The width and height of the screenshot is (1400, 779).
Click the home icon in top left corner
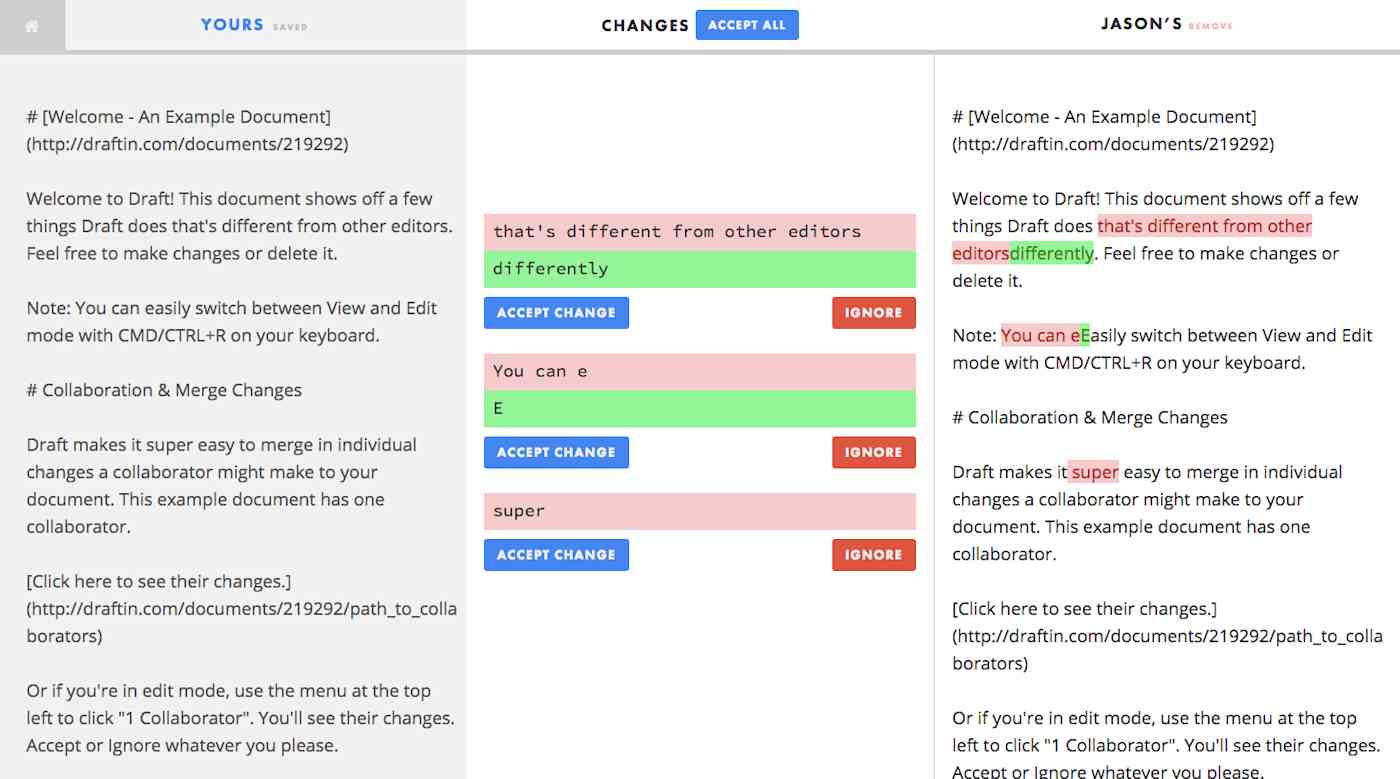coord(33,26)
